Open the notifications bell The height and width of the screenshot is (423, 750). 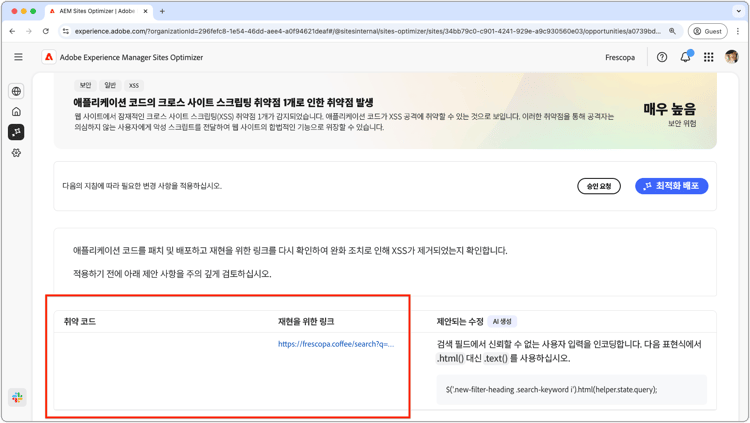click(685, 57)
